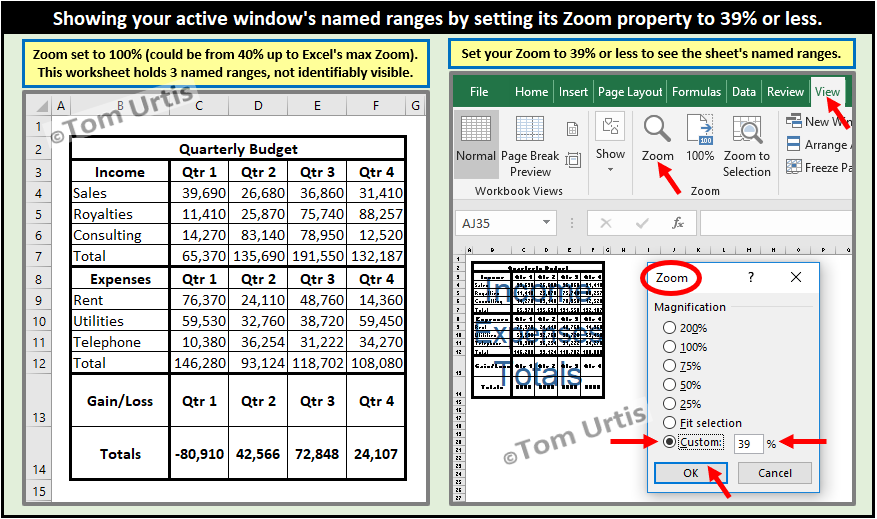The height and width of the screenshot is (519, 877).
Task: Click the Normal view icon
Action: click(476, 130)
